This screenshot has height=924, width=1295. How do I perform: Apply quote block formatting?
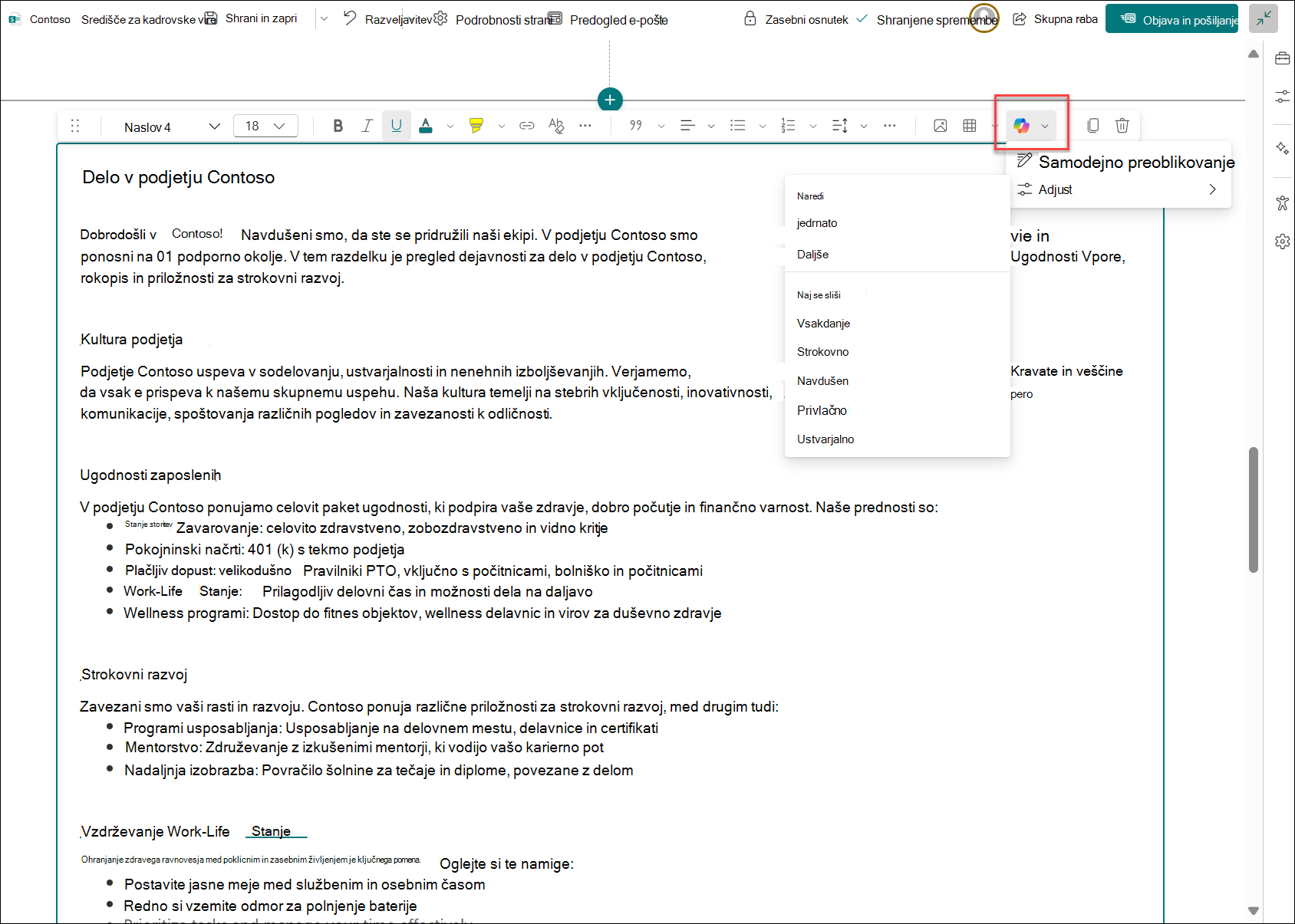pos(636,126)
